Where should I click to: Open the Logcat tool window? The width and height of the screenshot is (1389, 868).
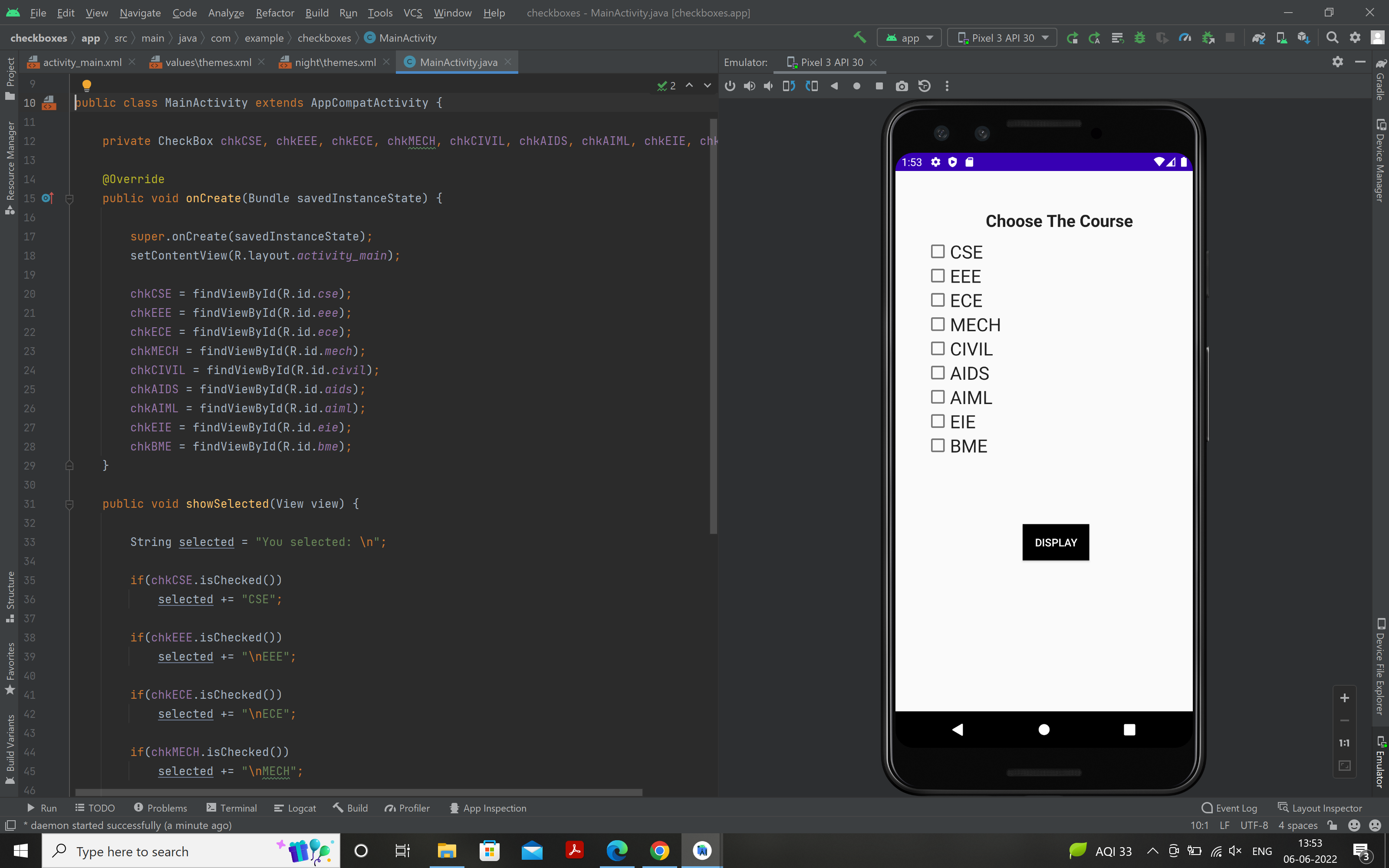(295, 808)
